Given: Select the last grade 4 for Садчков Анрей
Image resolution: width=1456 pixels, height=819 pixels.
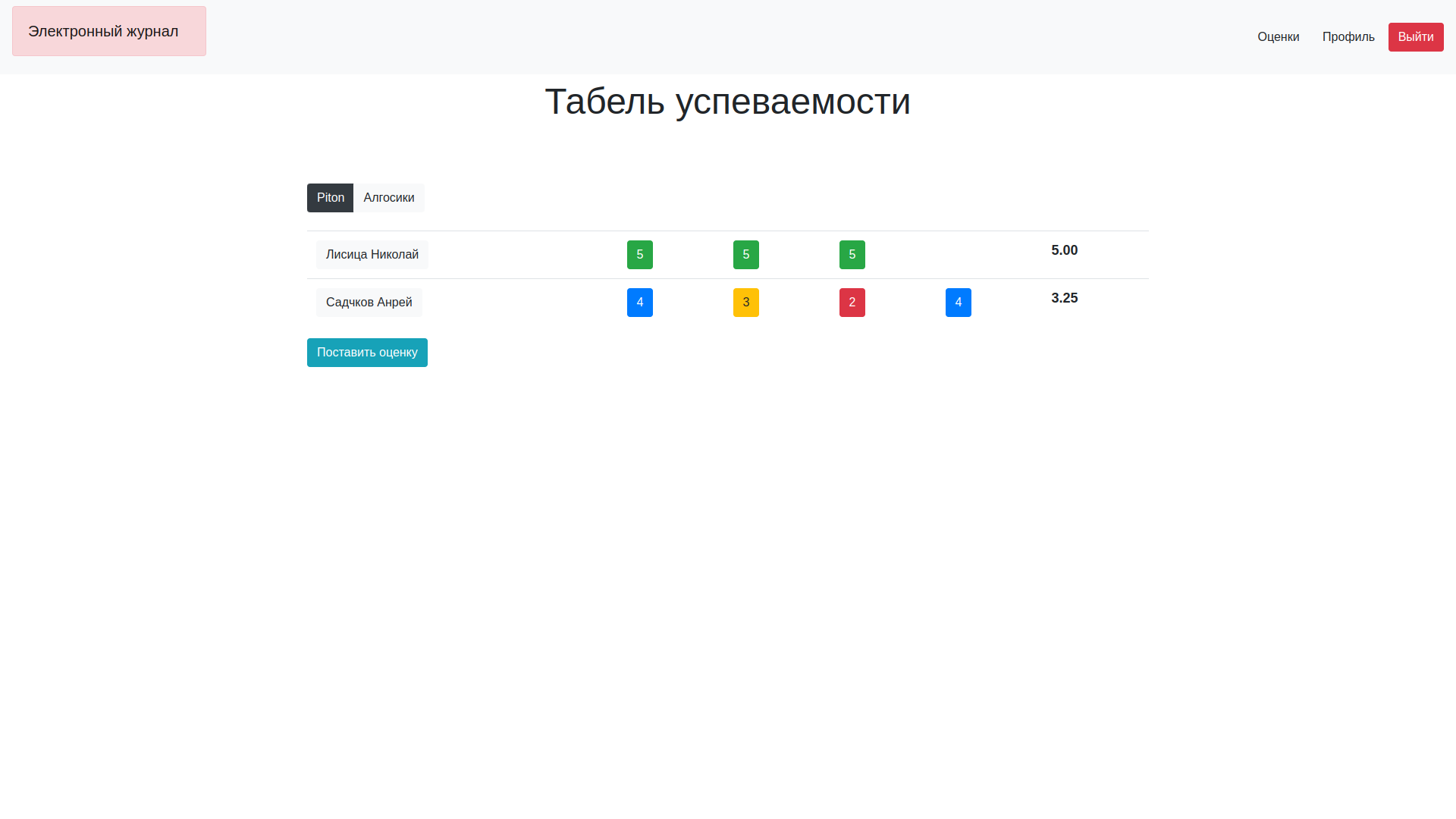Looking at the screenshot, I should point(958,302).
